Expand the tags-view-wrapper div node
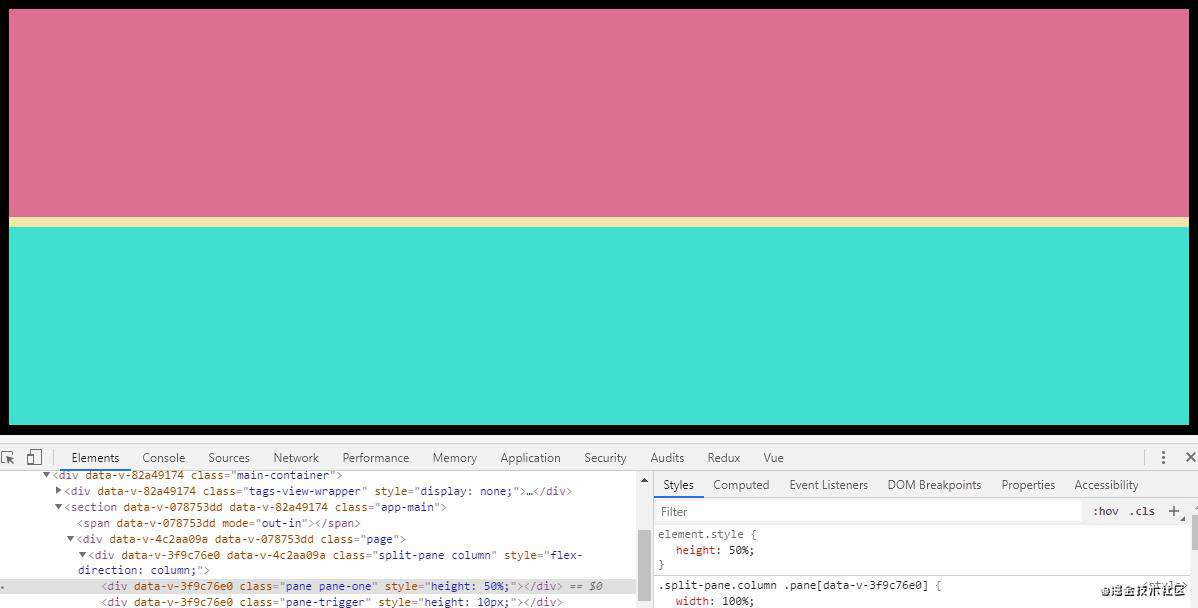Image resolution: width=1198 pixels, height=608 pixels. pyautogui.click(x=59, y=491)
